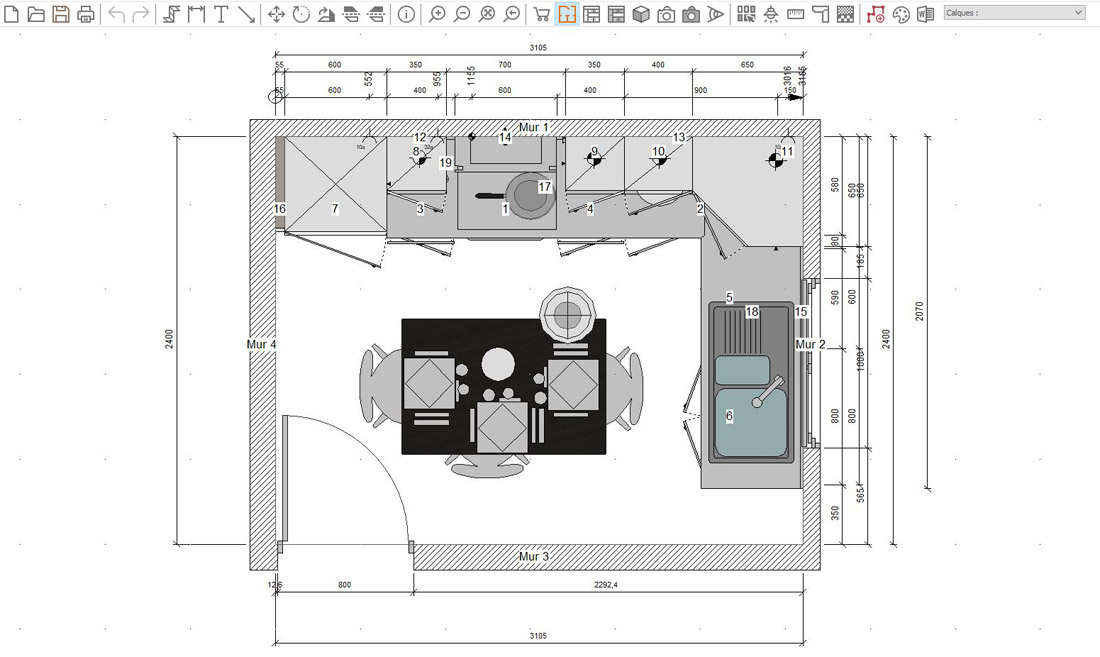Image resolution: width=1100 pixels, height=657 pixels.
Task: Export to Word document icon
Action: 926,14
